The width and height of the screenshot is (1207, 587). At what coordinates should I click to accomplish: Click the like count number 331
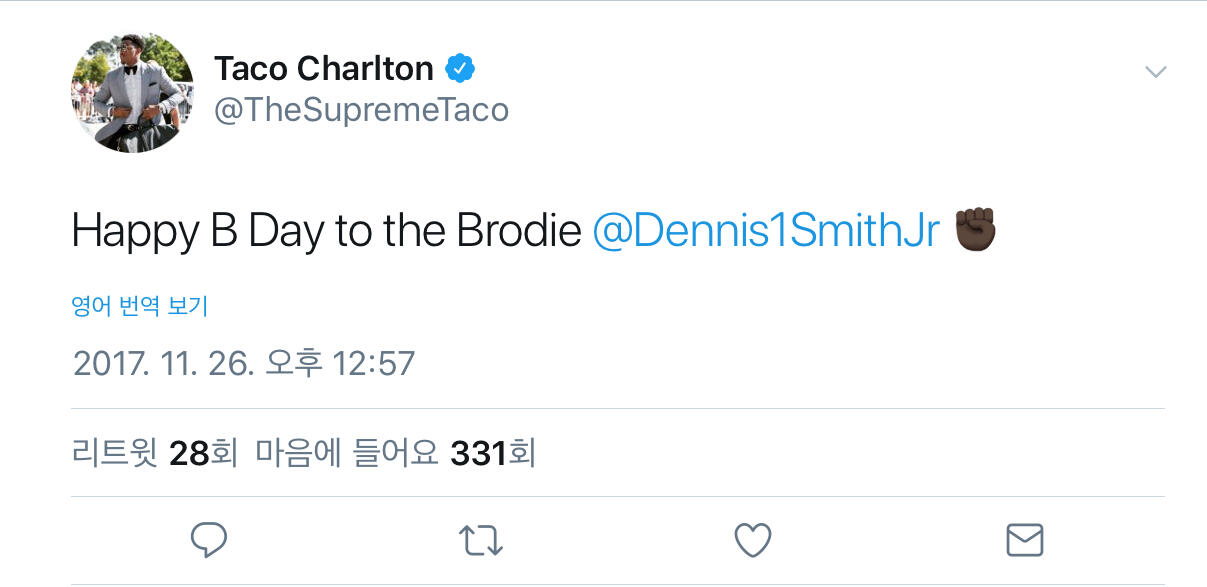[x=480, y=453]
